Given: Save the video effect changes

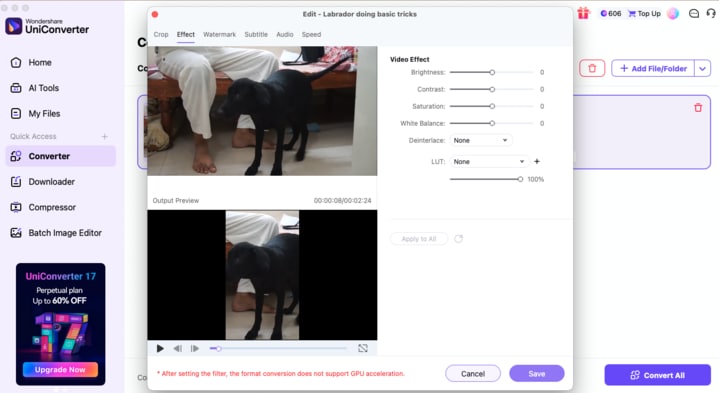Looking at the screenshot, I should point(537,374).
